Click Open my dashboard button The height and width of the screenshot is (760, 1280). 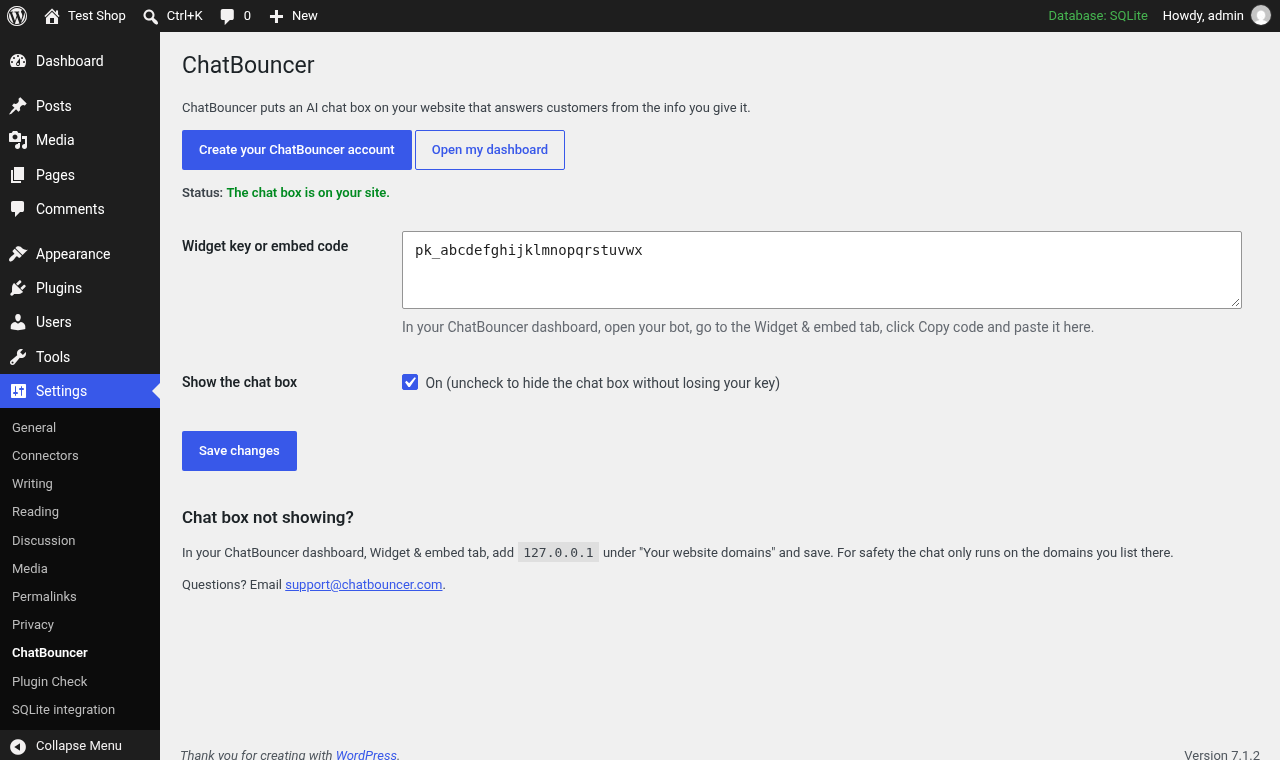pyautogui.click(x=490, y=150)
